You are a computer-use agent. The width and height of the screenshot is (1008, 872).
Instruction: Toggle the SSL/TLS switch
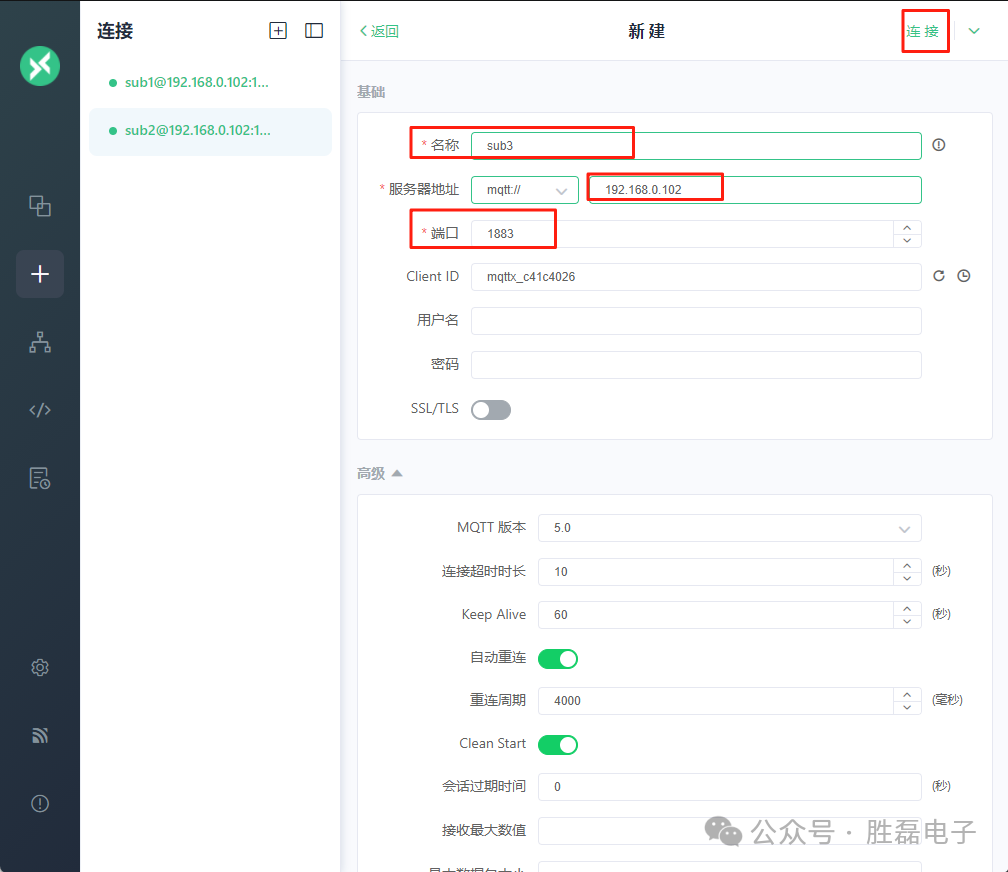click(490, 410)
